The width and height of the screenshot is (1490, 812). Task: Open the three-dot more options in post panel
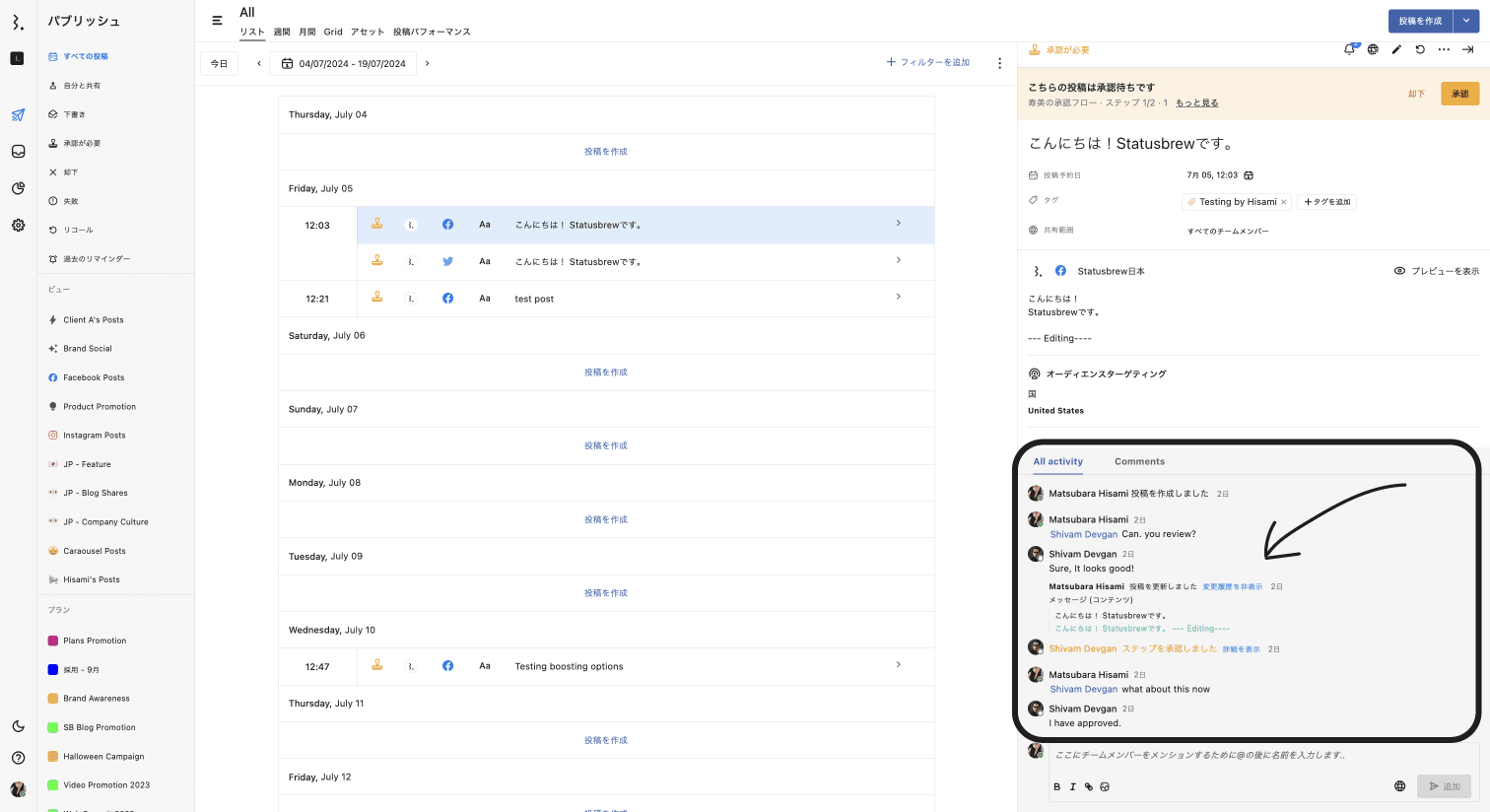pos(1444,49)
